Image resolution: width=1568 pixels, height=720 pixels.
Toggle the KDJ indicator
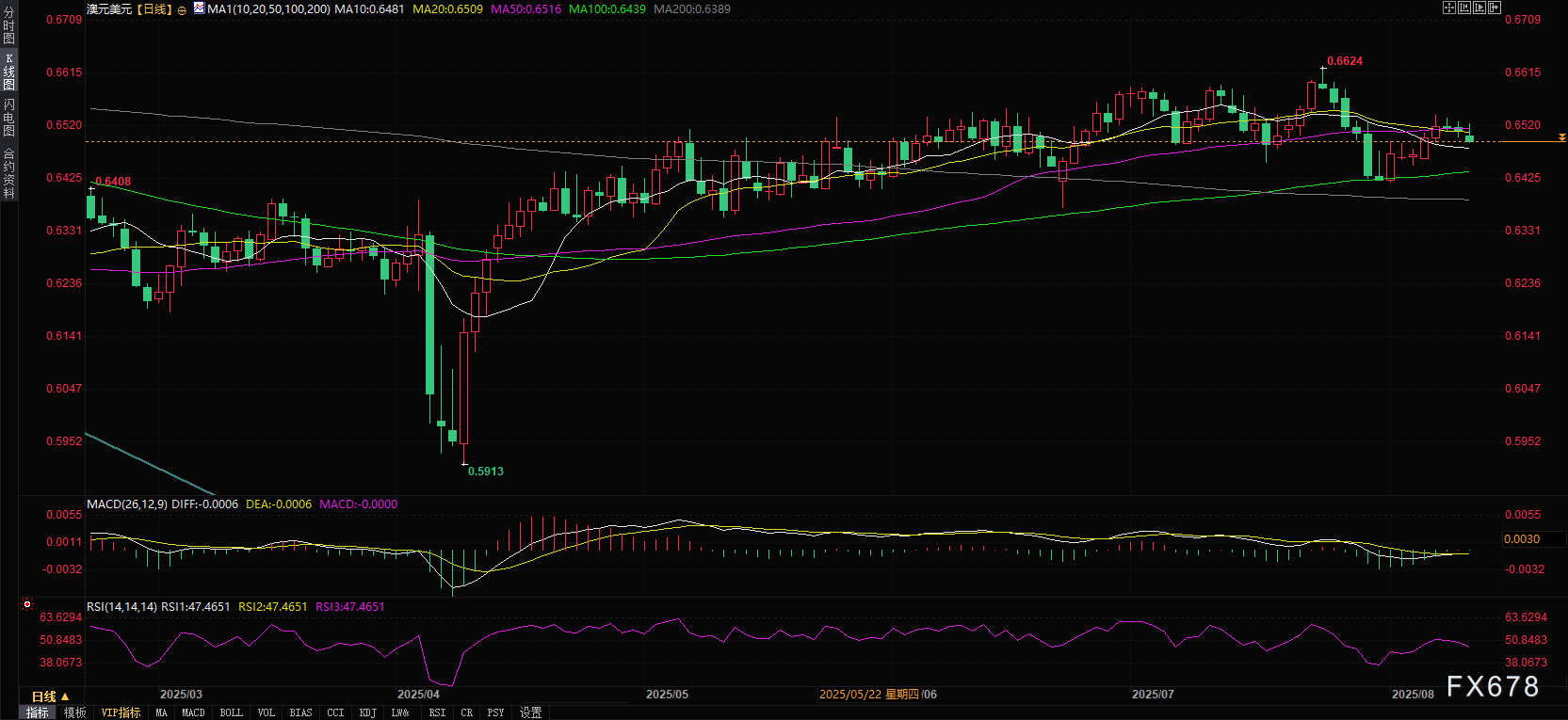[367, 713]
